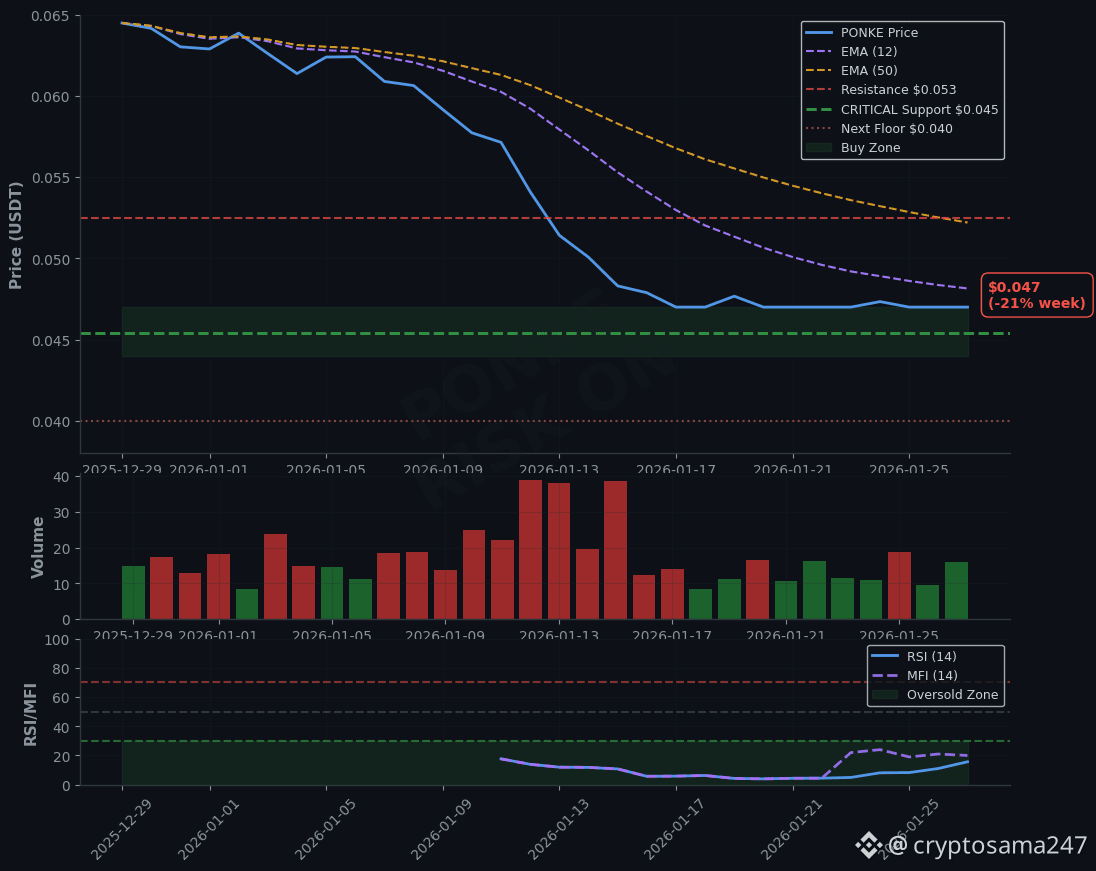Click the 20 tick on the RSI/MFI axis
The width and height of the screenshot is (1096, 871).
point(62,756)
